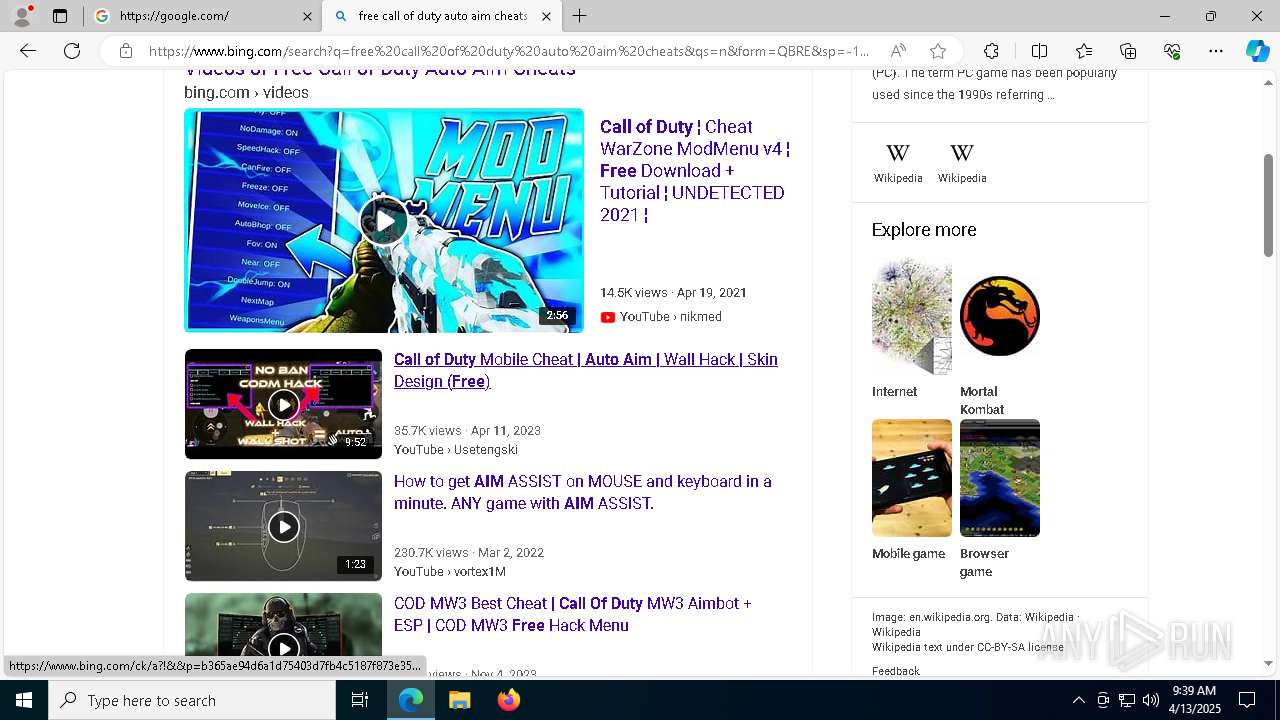Explore the Mobile game thumbnail

[x=912, y=478]
